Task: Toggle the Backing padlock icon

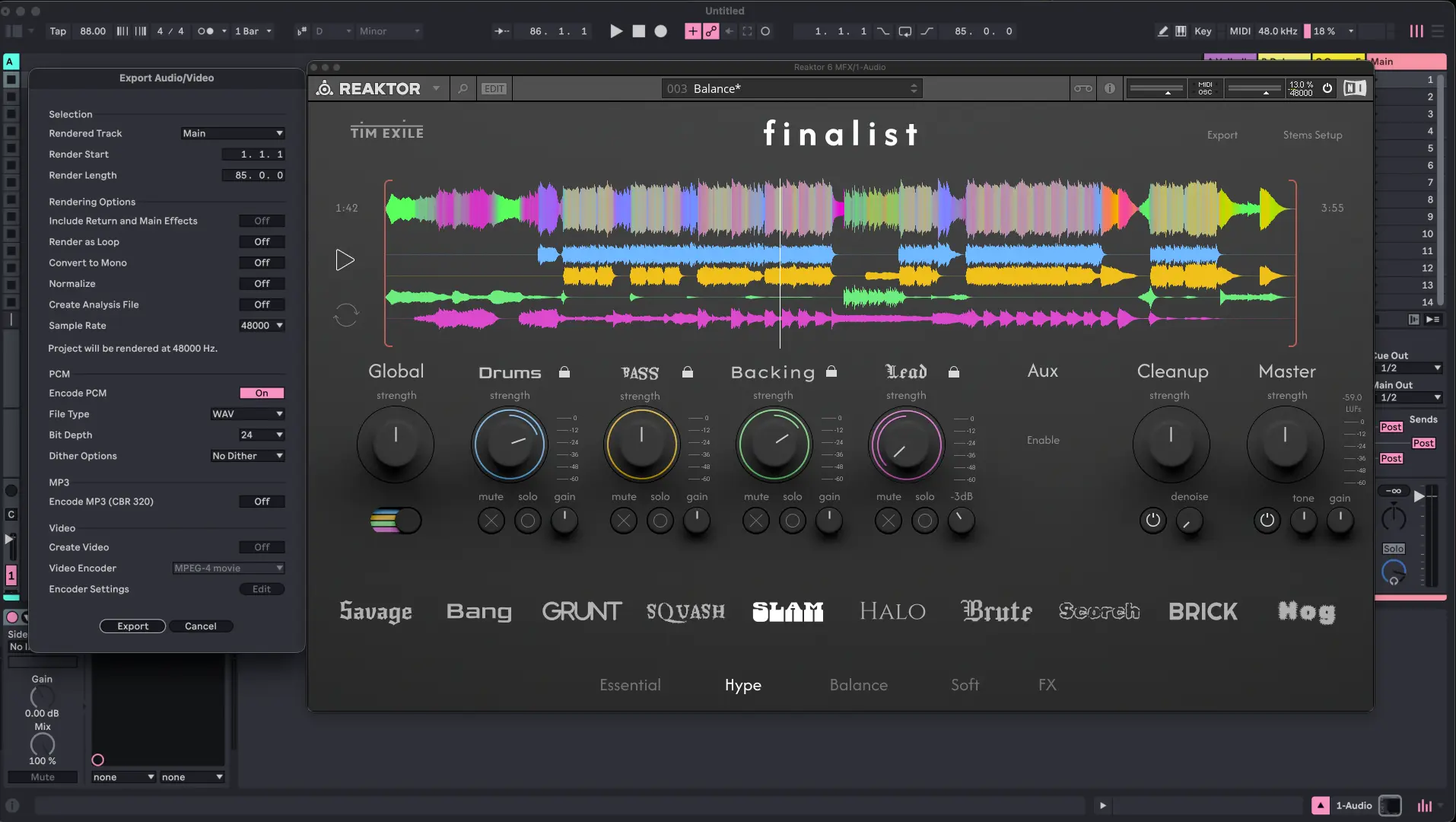Action: 831,371
